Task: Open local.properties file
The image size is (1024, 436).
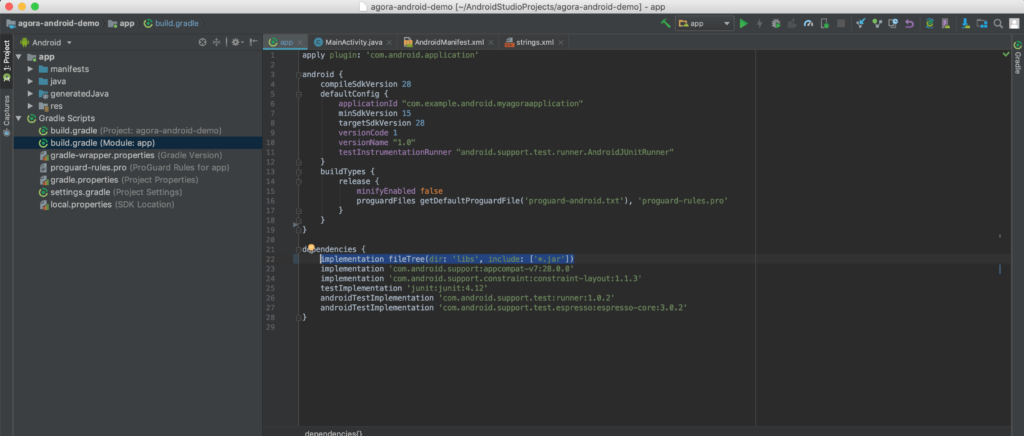Action: point(106,205)
